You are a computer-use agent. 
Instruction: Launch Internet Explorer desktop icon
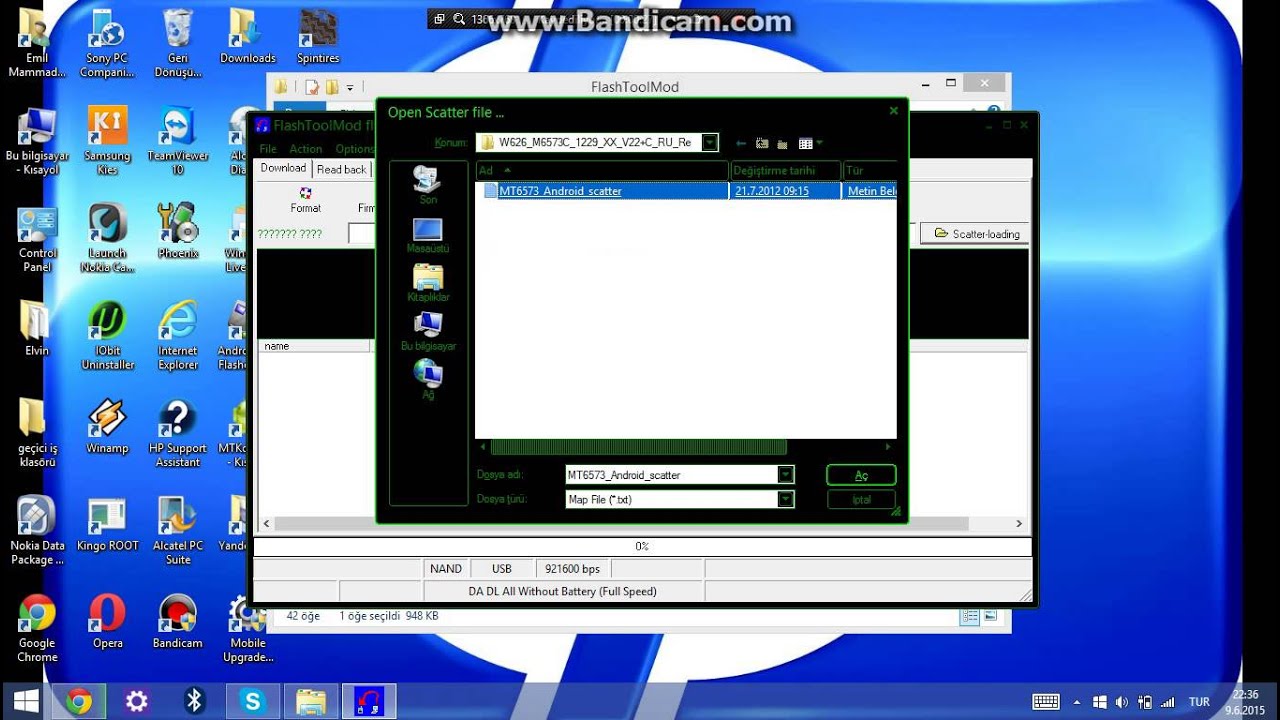pyautogui.click(x=178, y=337)
